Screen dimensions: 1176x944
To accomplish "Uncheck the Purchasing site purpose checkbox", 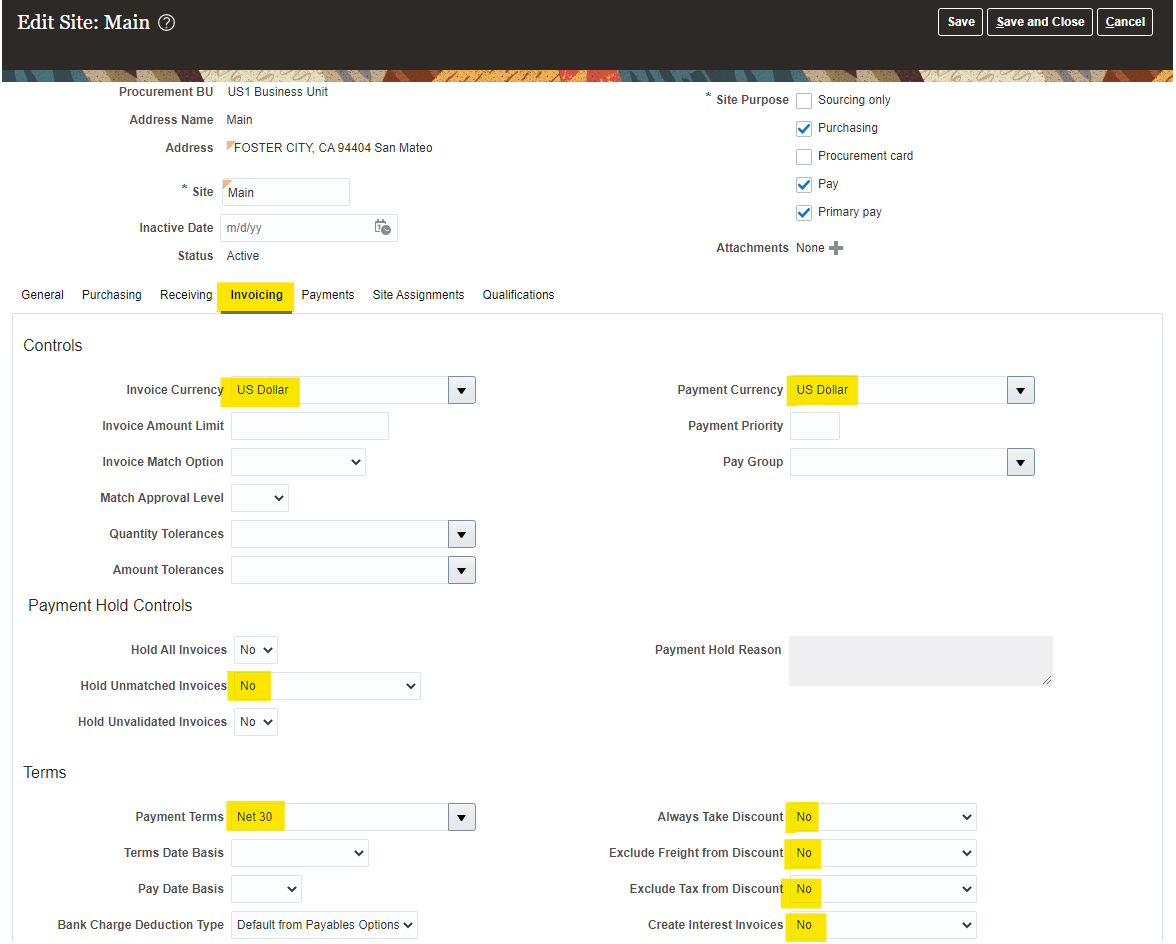I will point(804,129).
